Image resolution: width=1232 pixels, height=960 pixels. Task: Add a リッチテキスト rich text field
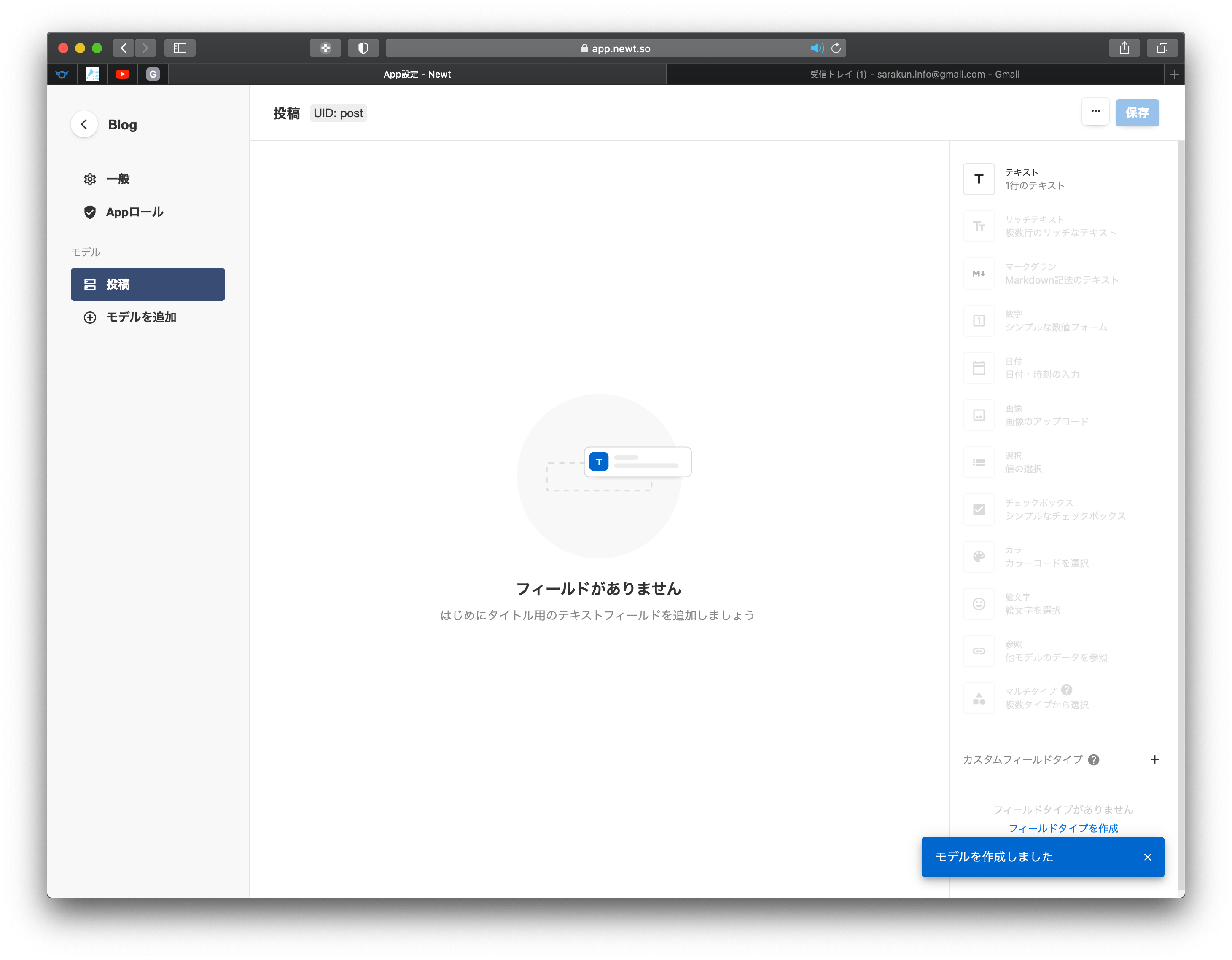coord(1063,226)
